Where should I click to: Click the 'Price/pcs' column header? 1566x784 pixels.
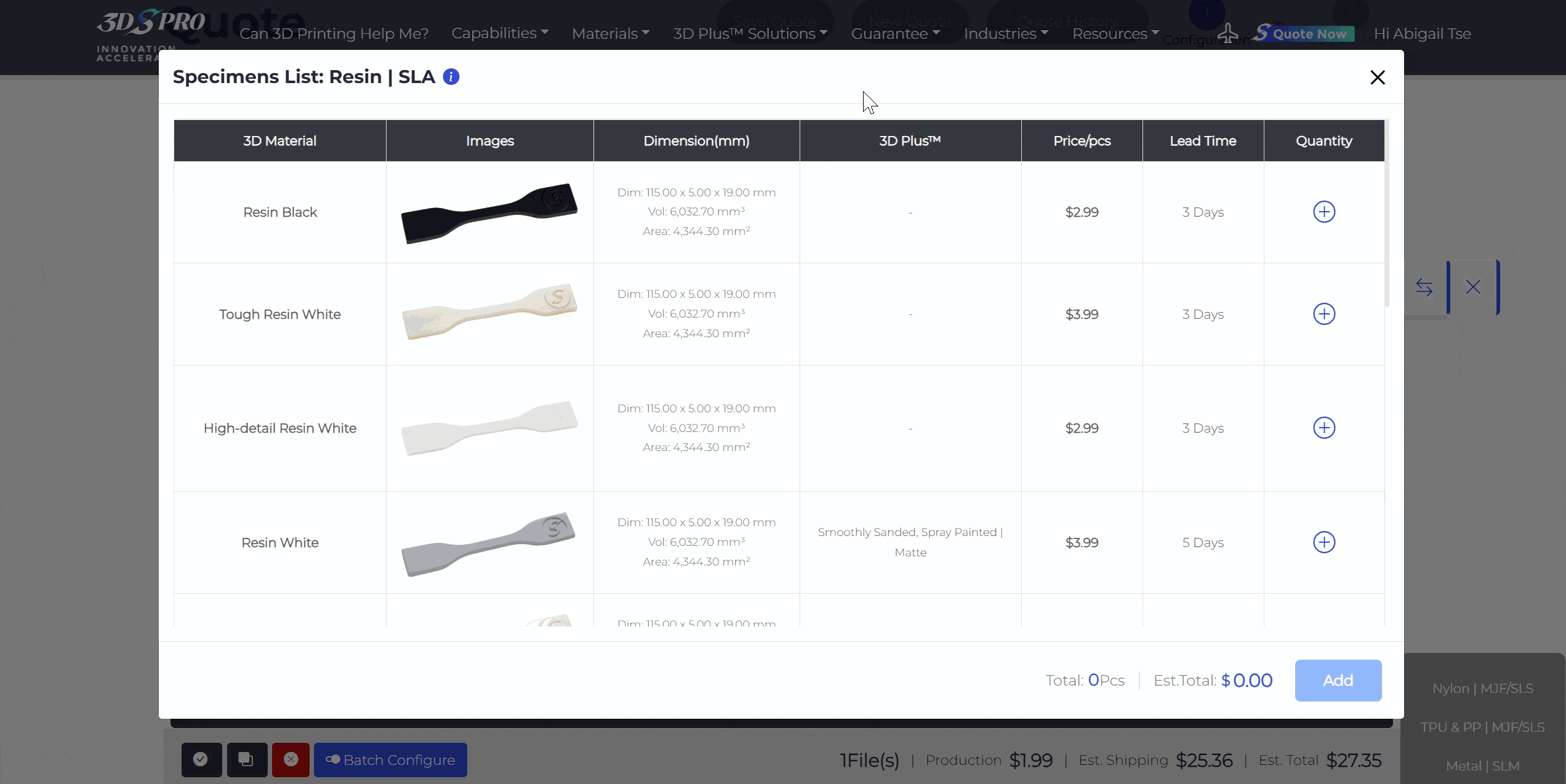(x=1082, y=141)
